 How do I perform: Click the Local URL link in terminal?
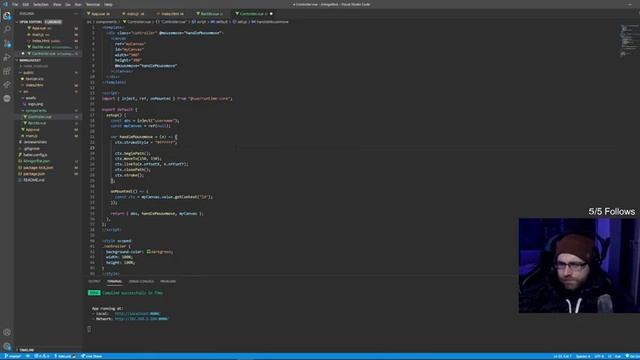[137, 313]
